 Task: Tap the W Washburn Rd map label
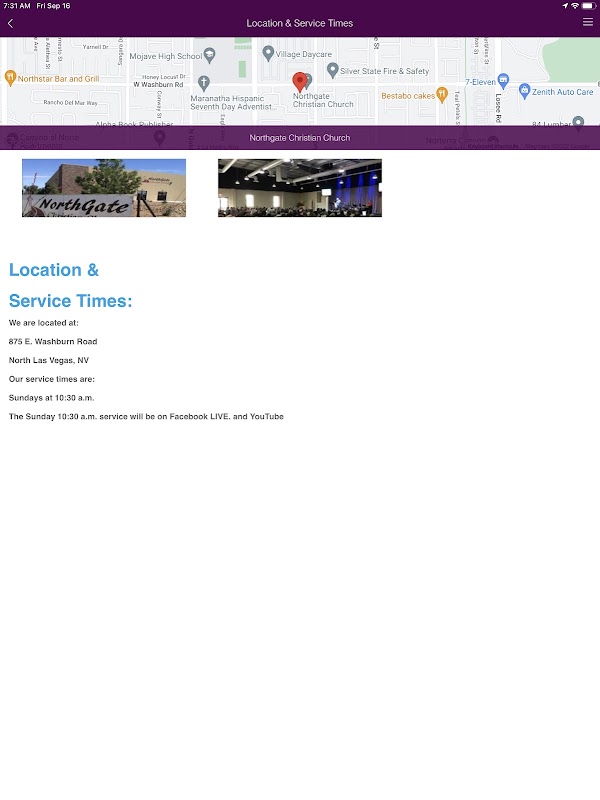[158, 85]
